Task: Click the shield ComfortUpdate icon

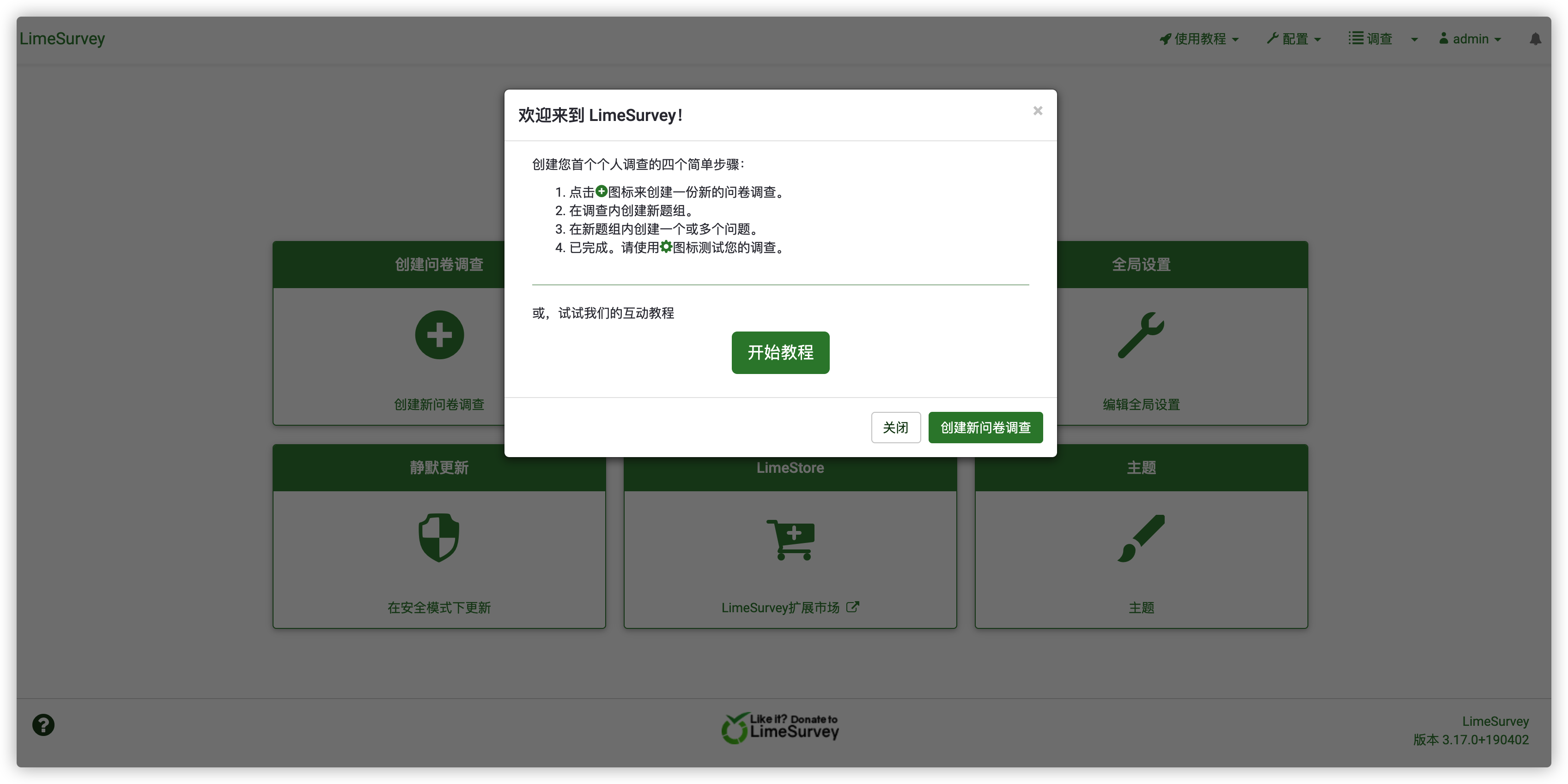Action: tap(439, 537)
